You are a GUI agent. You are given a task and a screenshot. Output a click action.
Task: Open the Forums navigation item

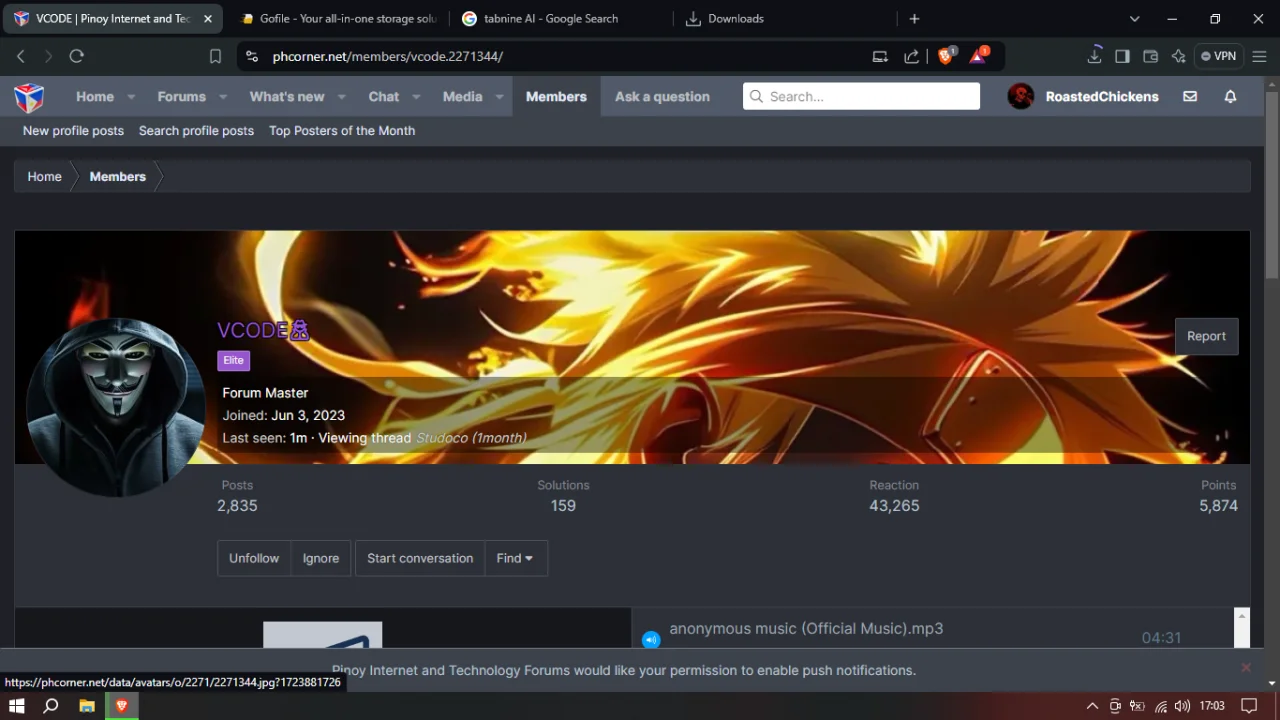coord(181,97)
